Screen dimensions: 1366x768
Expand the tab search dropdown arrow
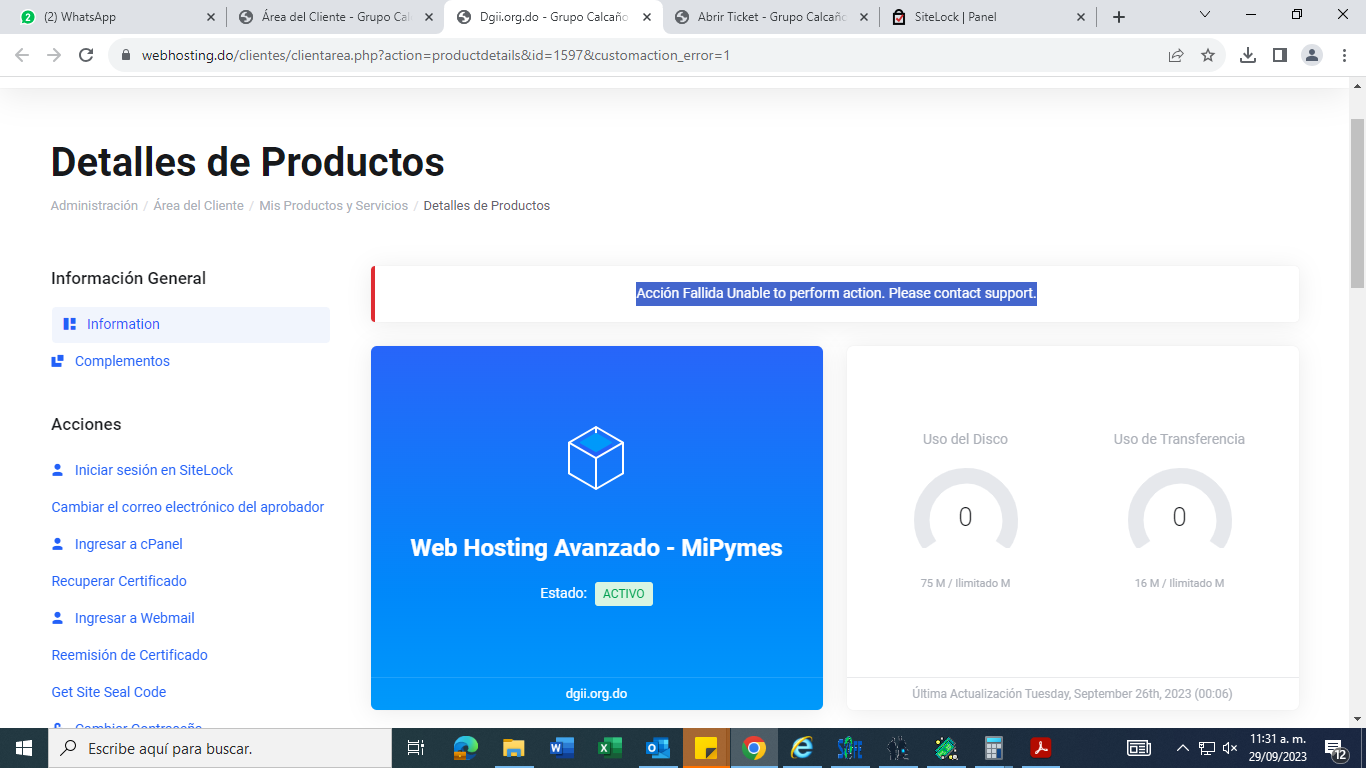point(1204,15)
